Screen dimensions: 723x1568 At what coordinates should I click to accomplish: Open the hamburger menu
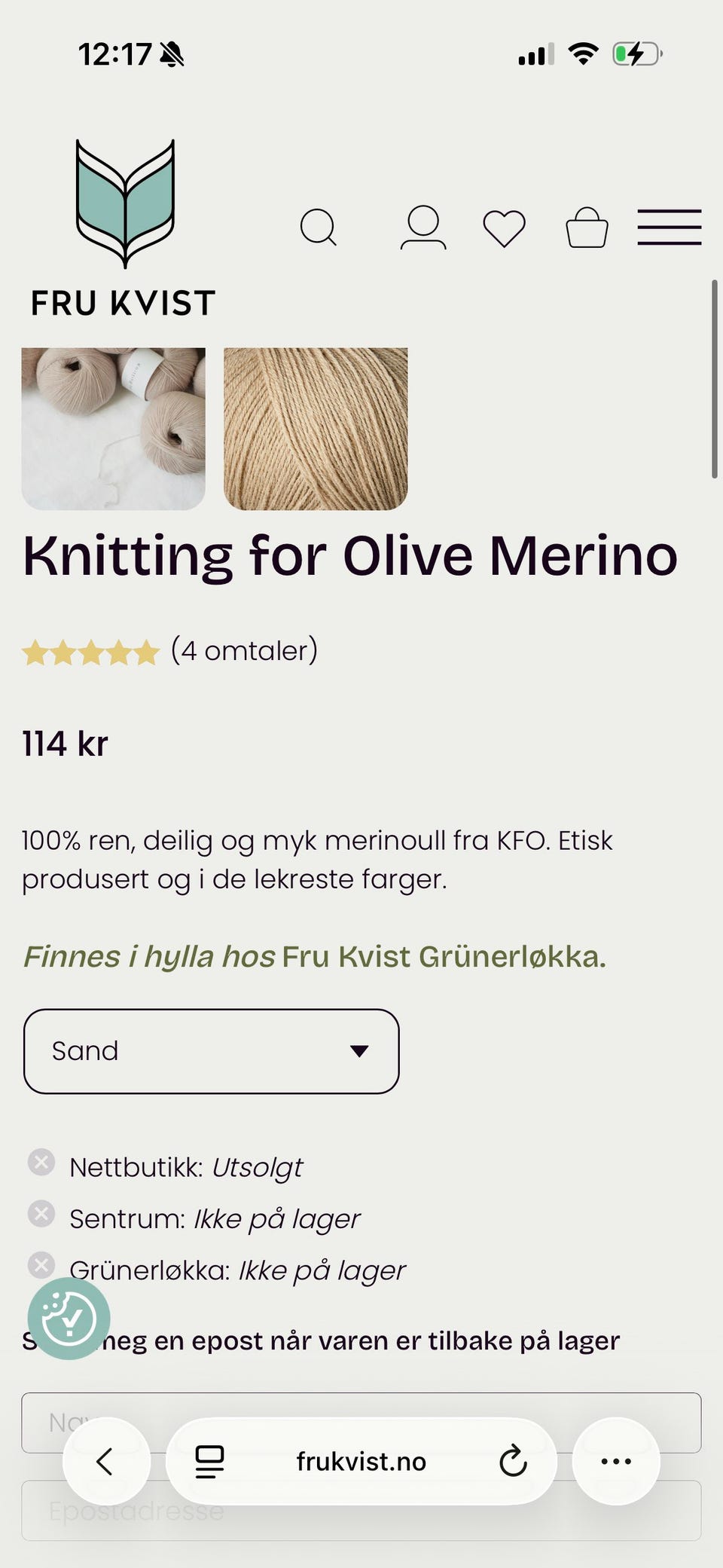pyautogui.click(x=669, y=228)
